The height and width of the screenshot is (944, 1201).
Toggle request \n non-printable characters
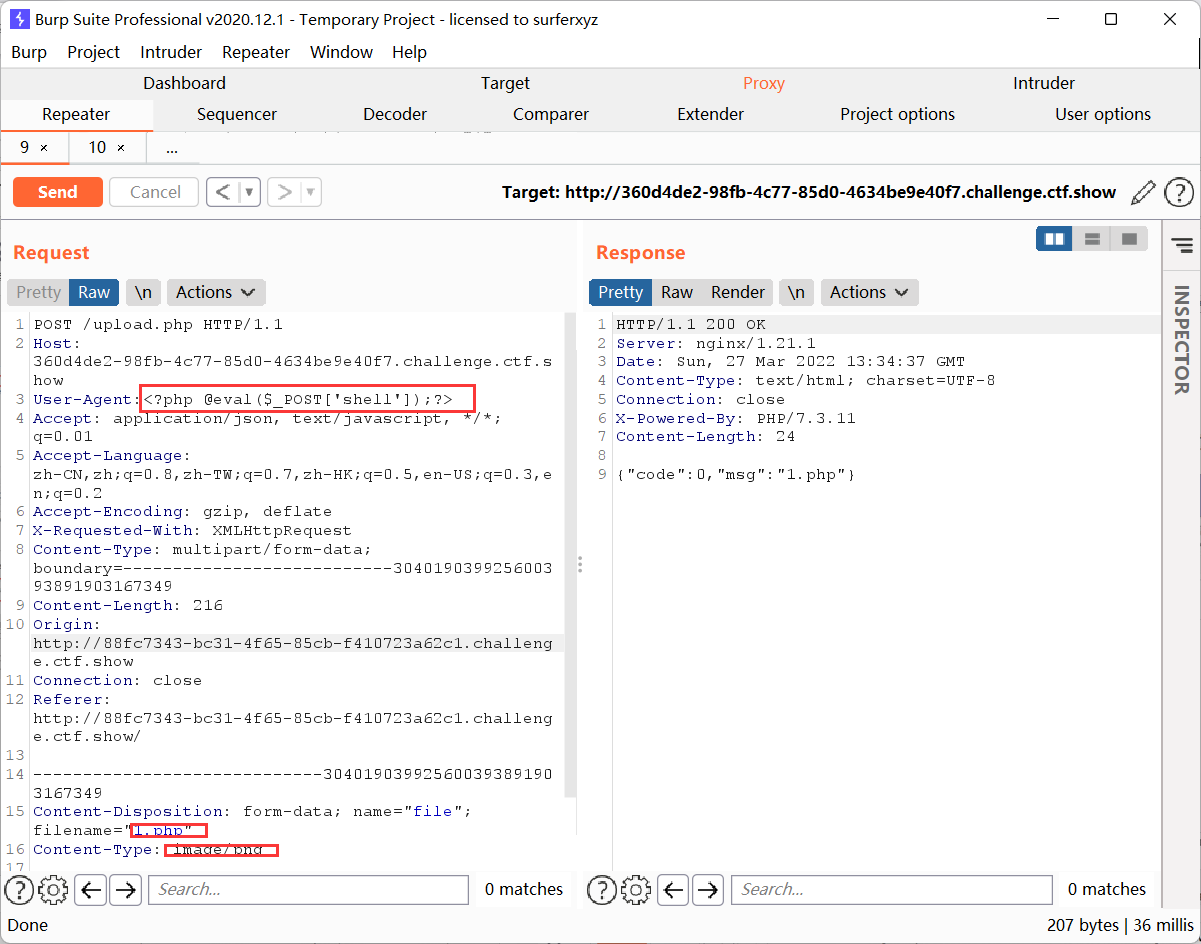pyautogui.click(x=144, y=292)
